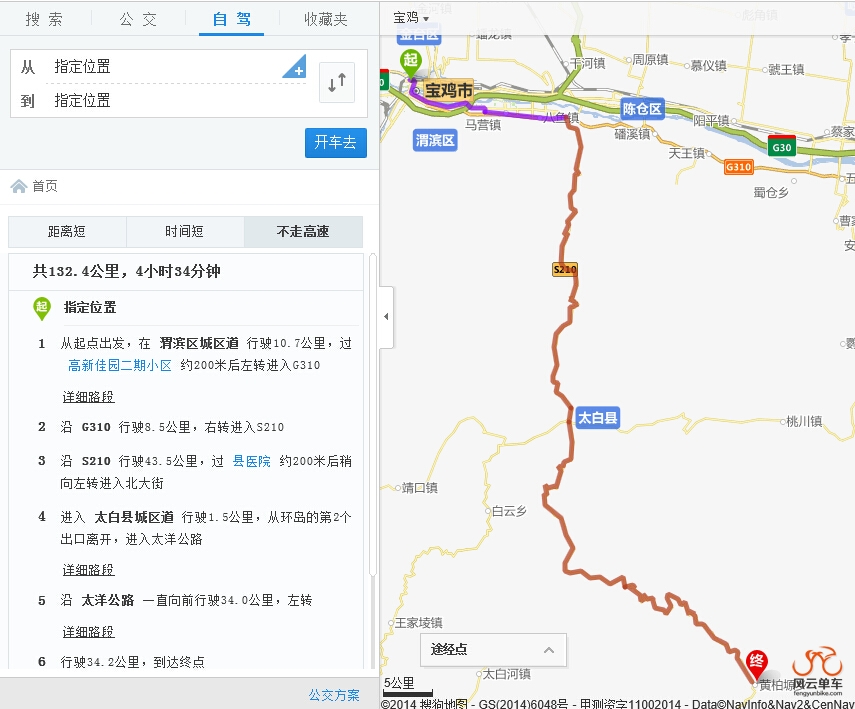Switch to the 公交 tab
This screenshot has height=709, width=855.
tap(138, 19)
